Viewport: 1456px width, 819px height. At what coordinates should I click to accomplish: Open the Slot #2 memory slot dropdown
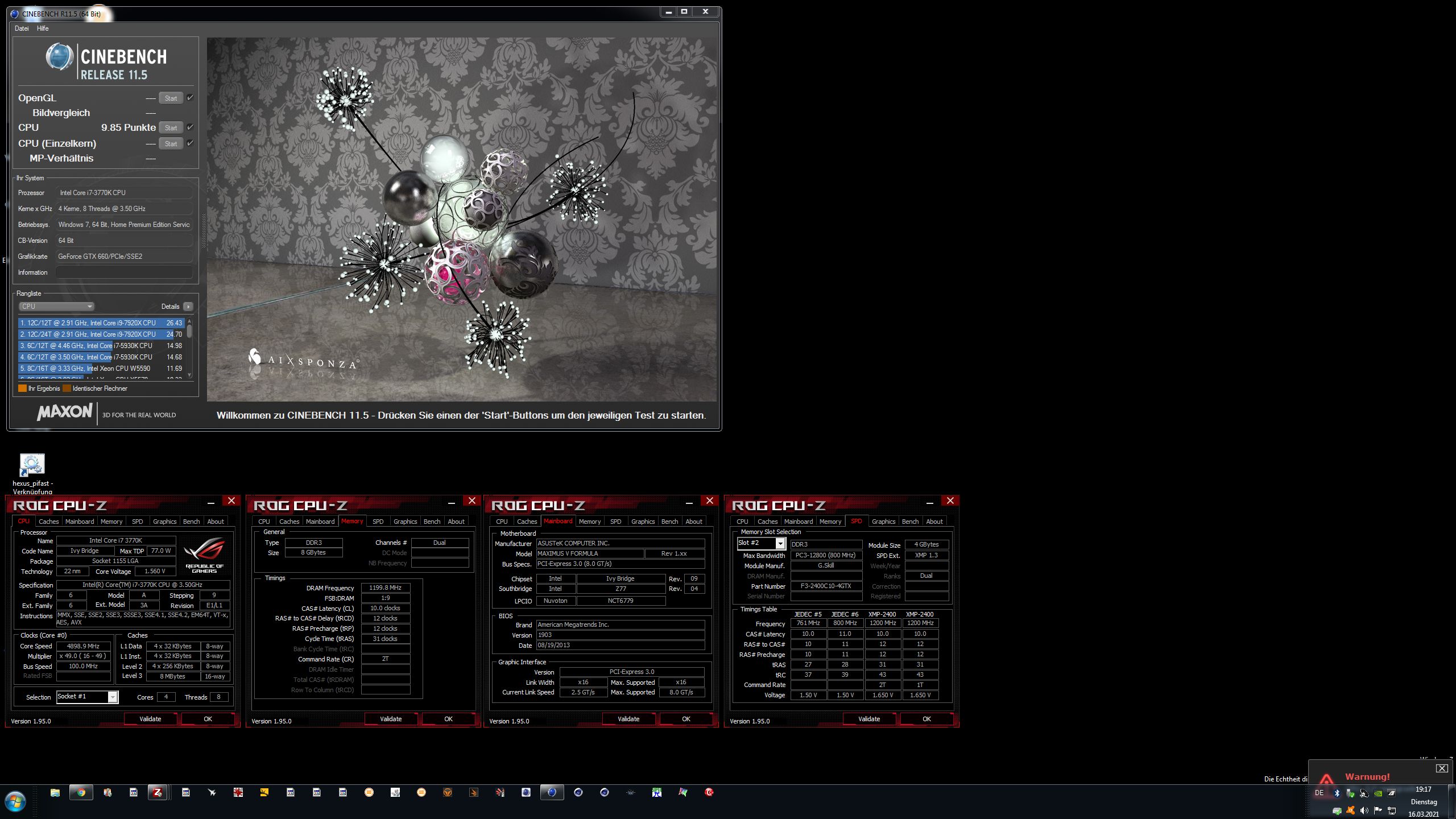coord(762,543)
